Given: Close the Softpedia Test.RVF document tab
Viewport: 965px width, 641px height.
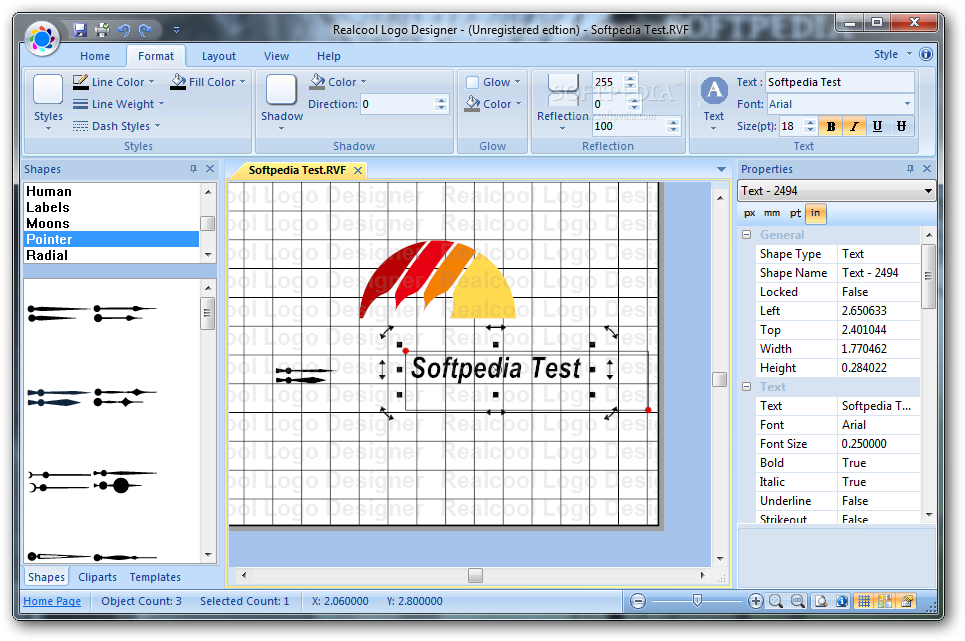Looking at the screenshot, I should (x=358, y=170).
